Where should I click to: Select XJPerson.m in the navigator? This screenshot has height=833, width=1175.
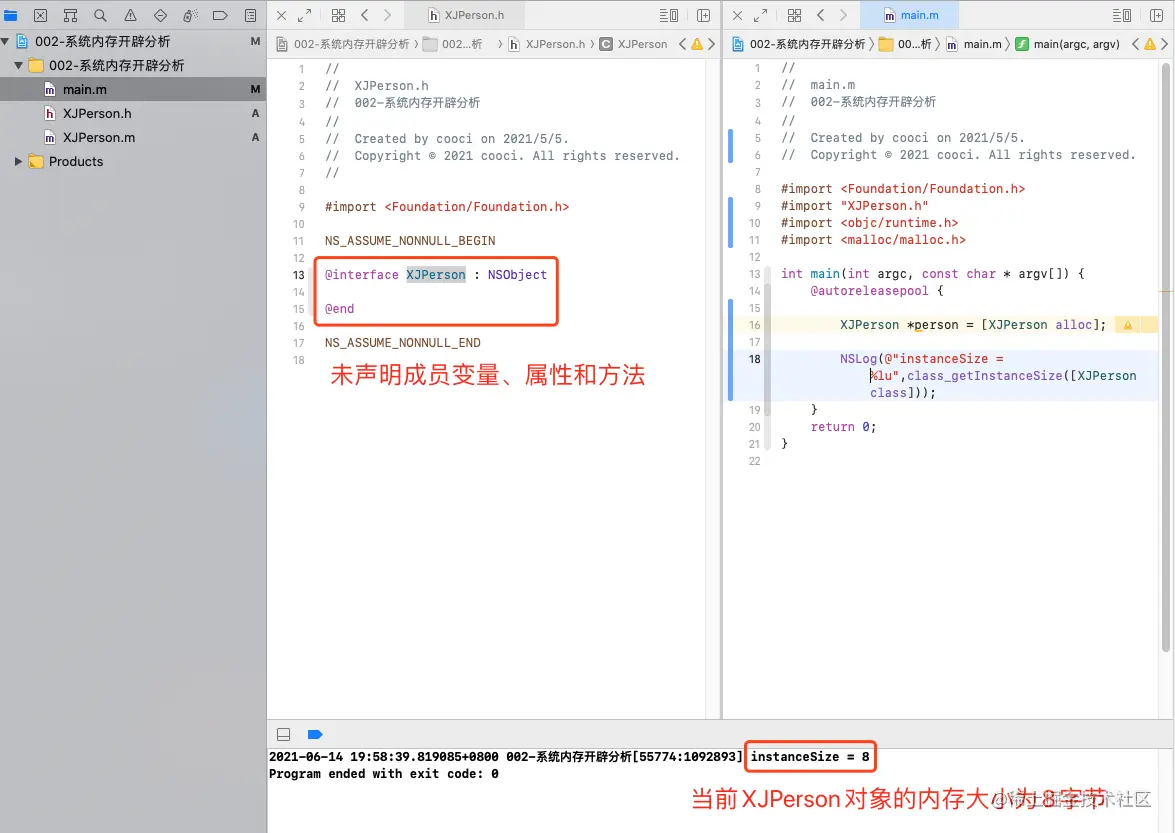tap(133, 137)
